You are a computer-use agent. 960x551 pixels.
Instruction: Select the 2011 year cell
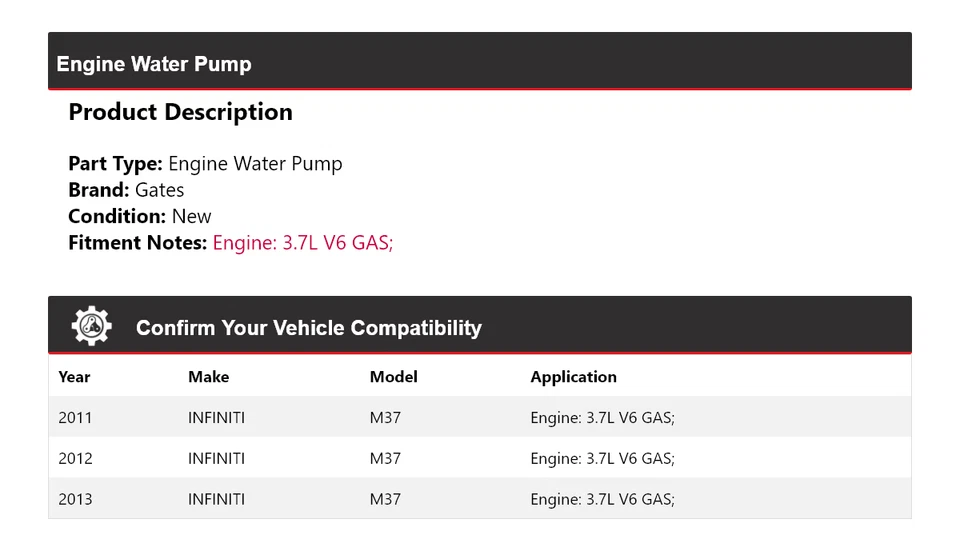[x=75, y=418]
